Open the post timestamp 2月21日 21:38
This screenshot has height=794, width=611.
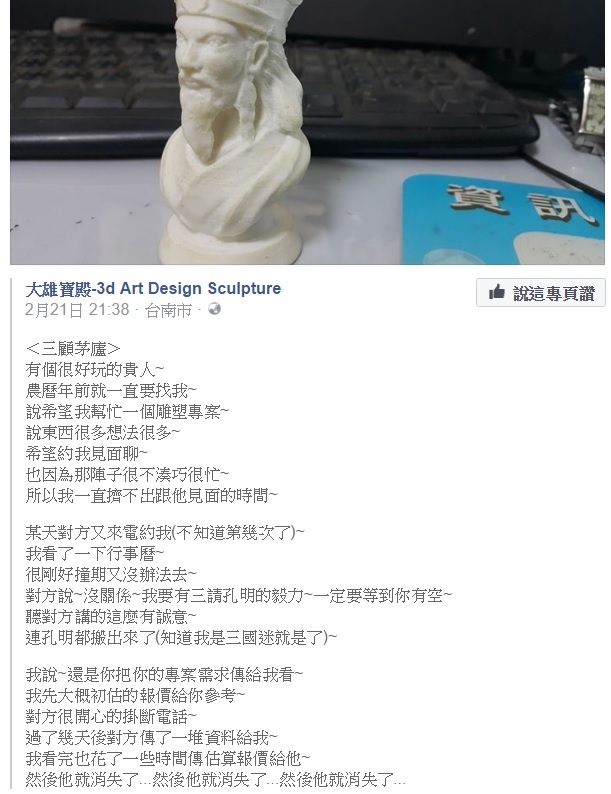pyautogui.click(x=77, y=309)
